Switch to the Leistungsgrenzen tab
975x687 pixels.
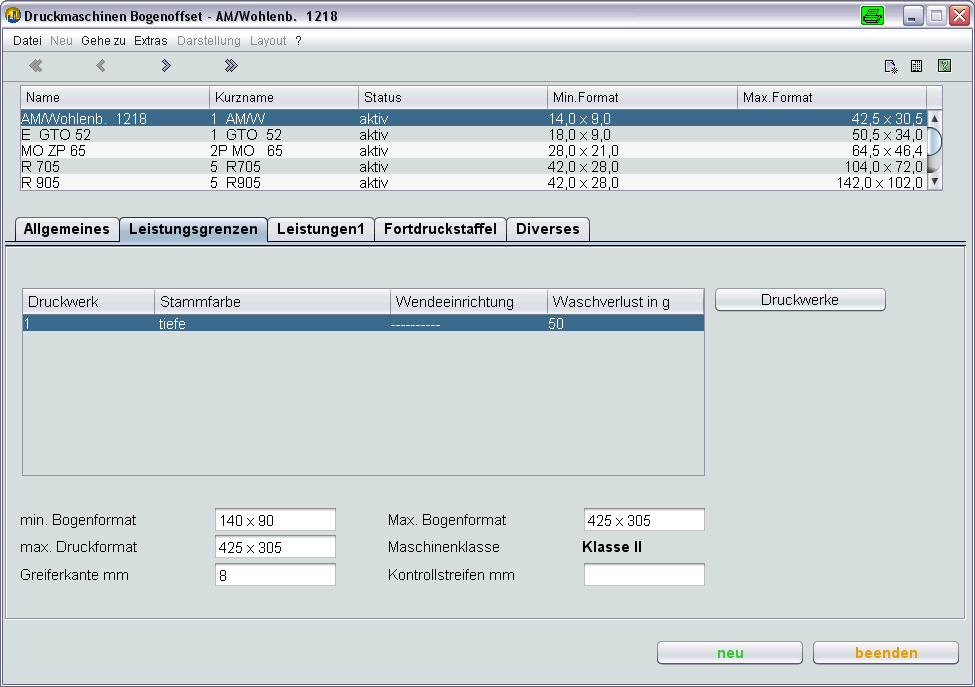coord(193,229)
